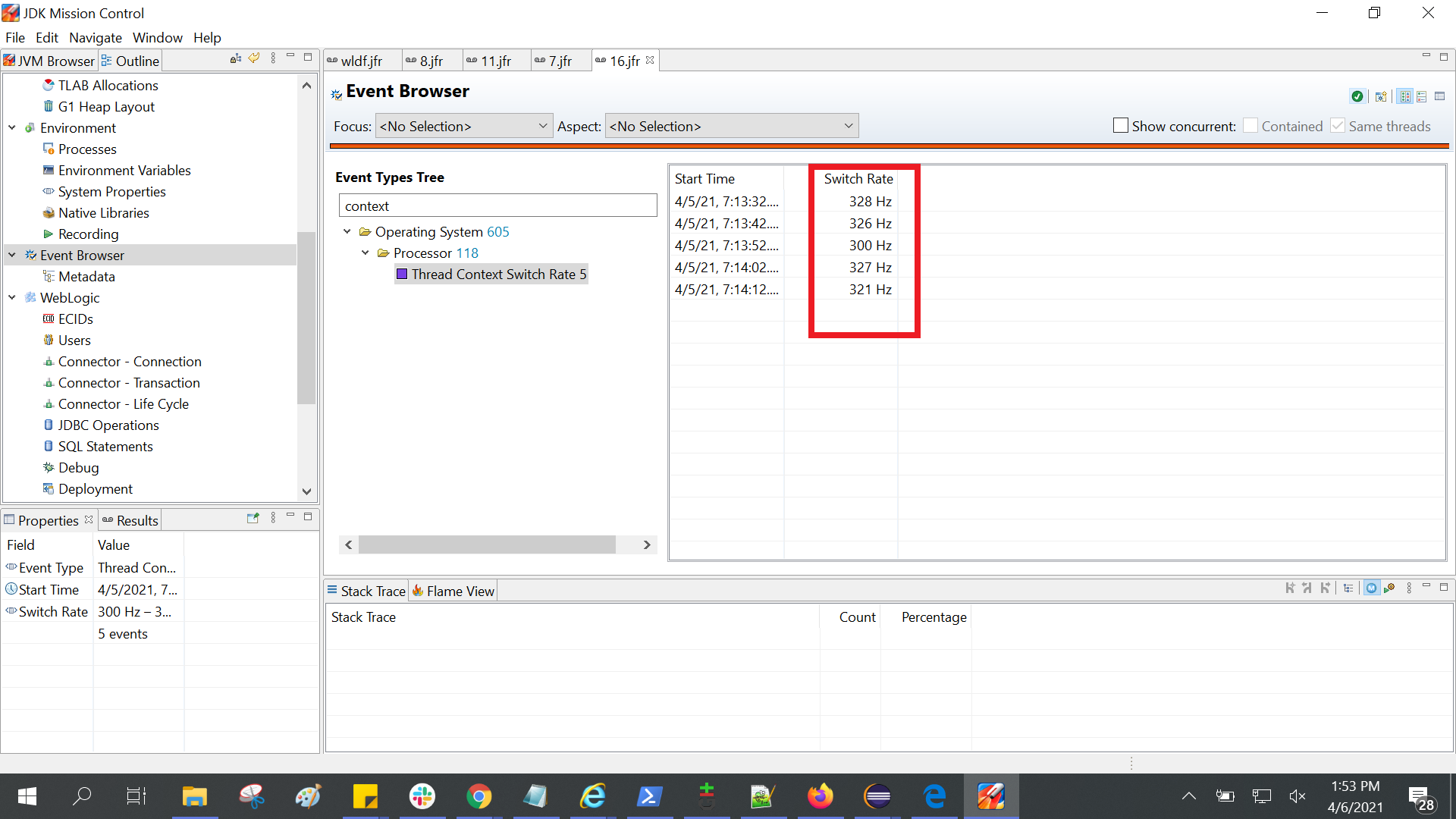Open the Navigate menu
This screenshot has height=819, width=1456.
click(x=95, y=37)
